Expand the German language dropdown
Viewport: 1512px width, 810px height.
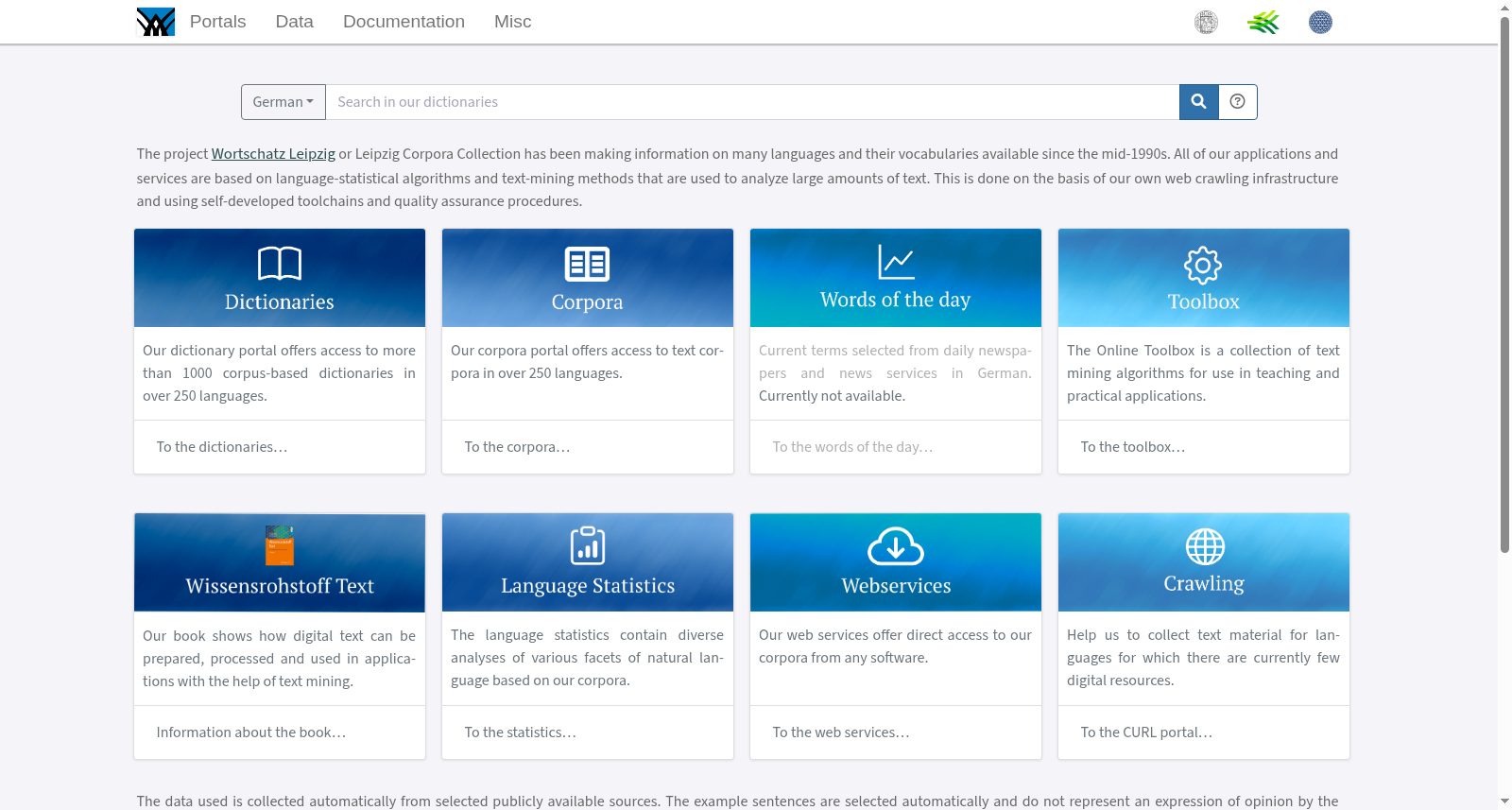[283, 102]
